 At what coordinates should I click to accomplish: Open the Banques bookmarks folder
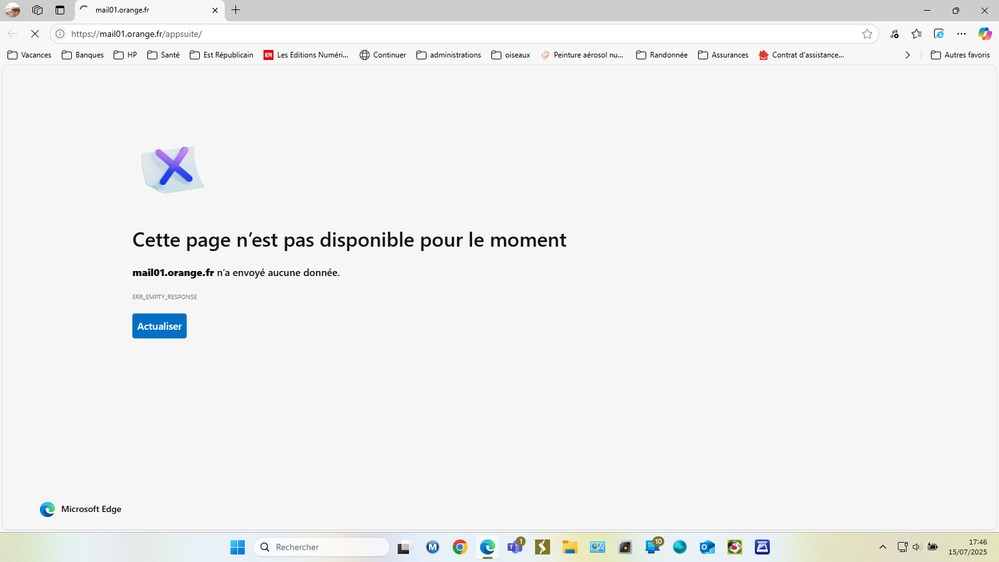83,55
